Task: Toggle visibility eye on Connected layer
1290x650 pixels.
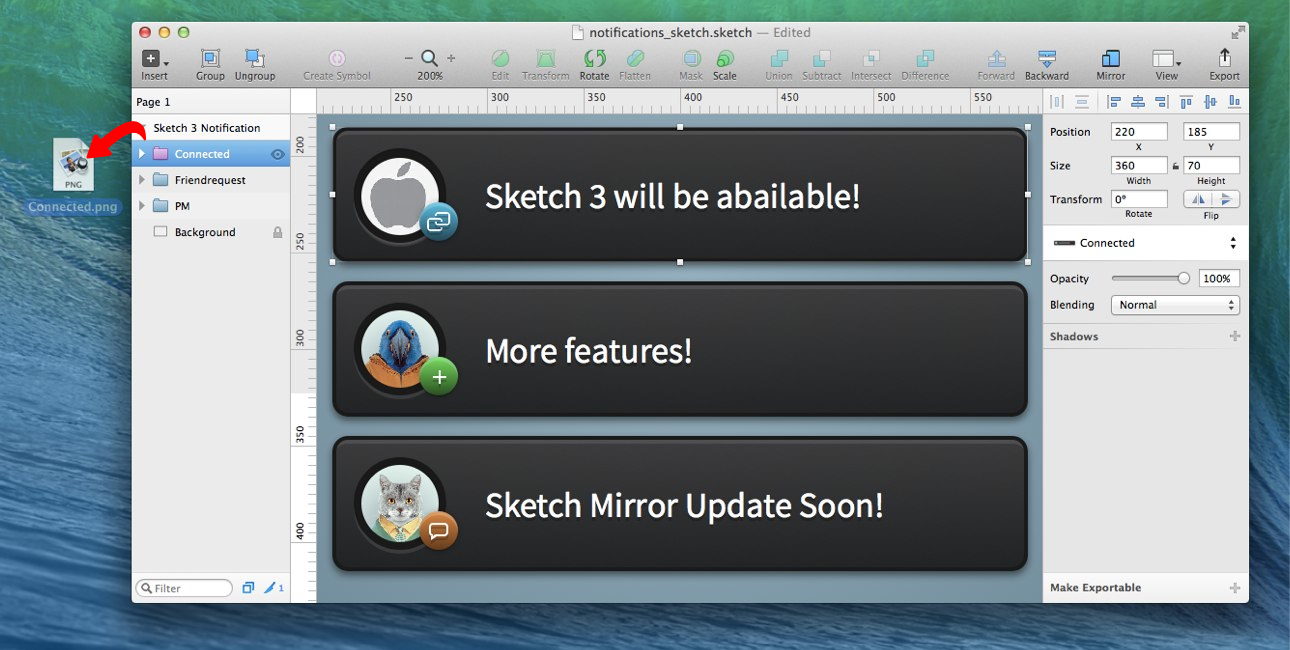Action: (278, 154)
